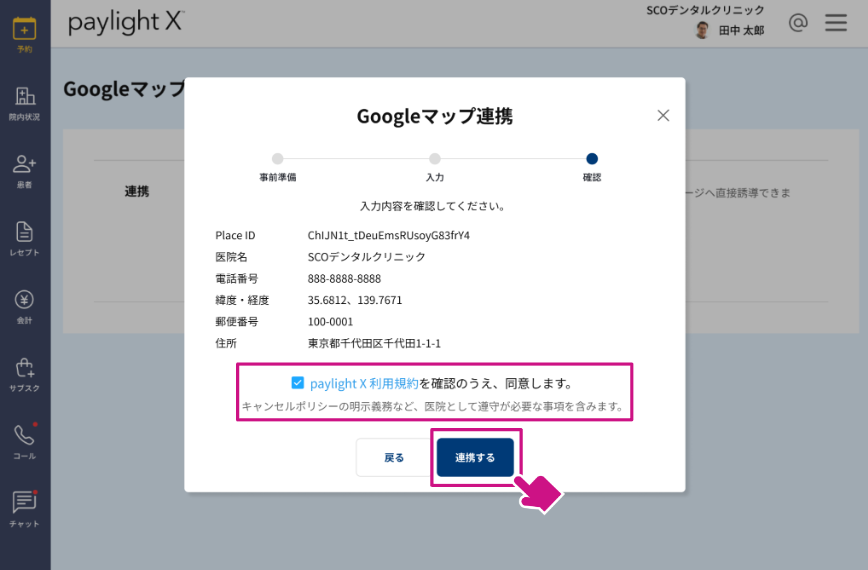Image resolution: width=868 pixels, height=570 pixels.
Task: Click the キャンセルポリシー notice text
Action: 434,406
